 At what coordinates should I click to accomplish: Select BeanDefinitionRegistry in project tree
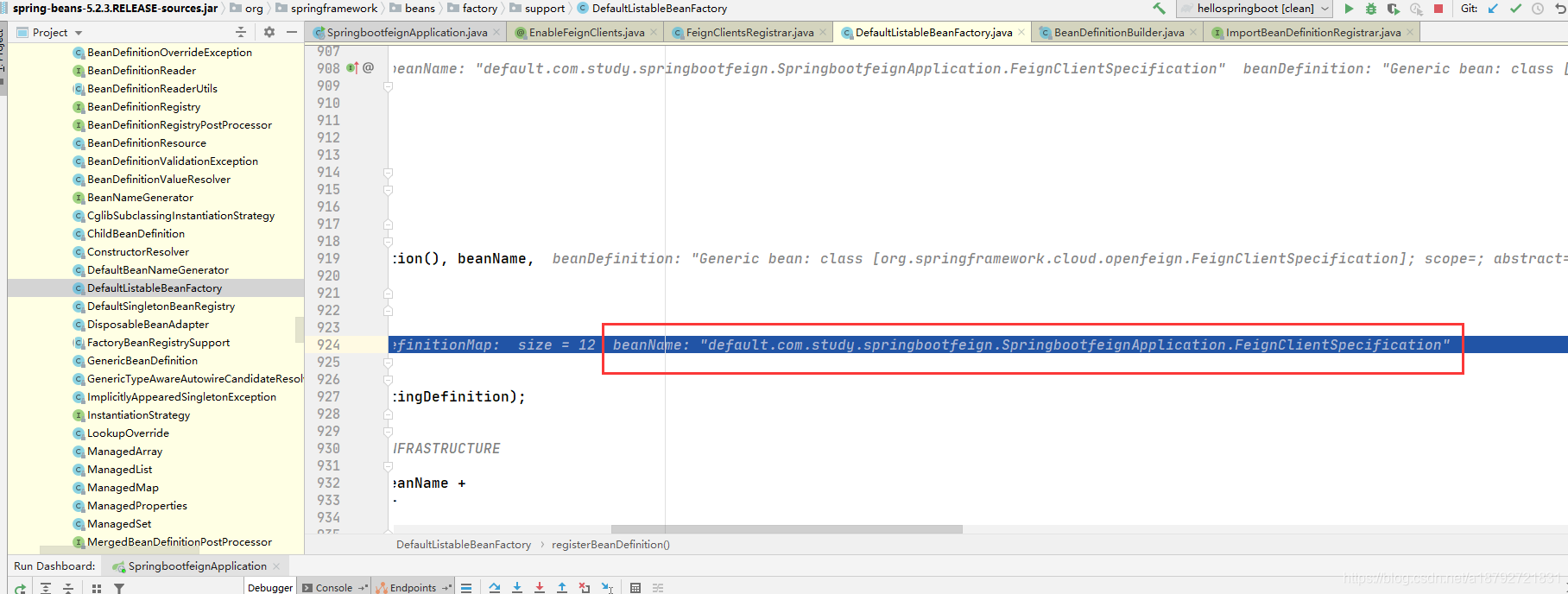tap(143, 107)
